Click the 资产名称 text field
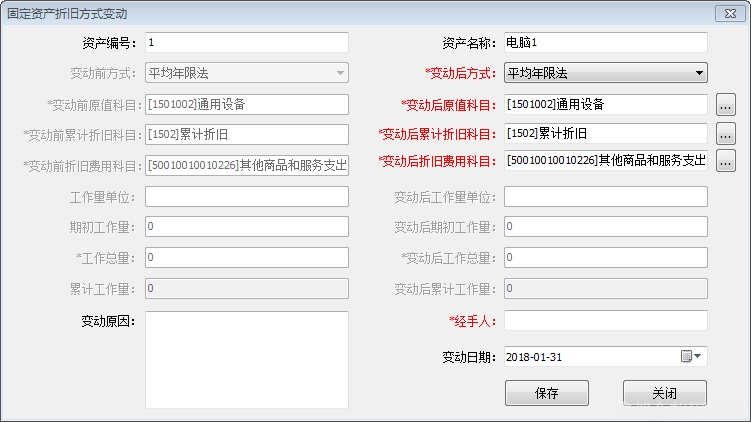The height and width of the screenshot is (422, 751). (605, 43)
